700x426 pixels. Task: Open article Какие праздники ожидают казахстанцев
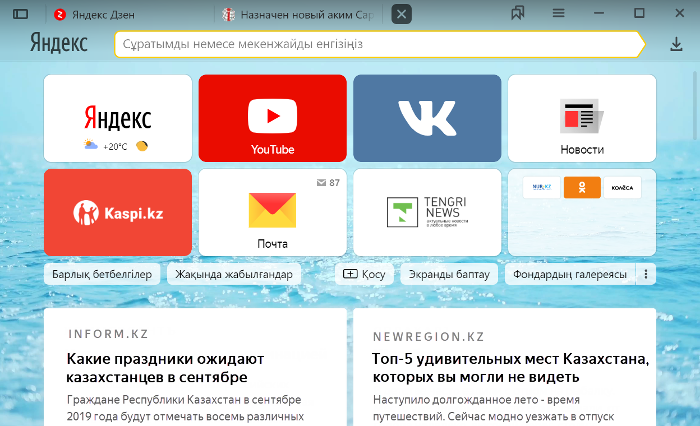point(165,368)
